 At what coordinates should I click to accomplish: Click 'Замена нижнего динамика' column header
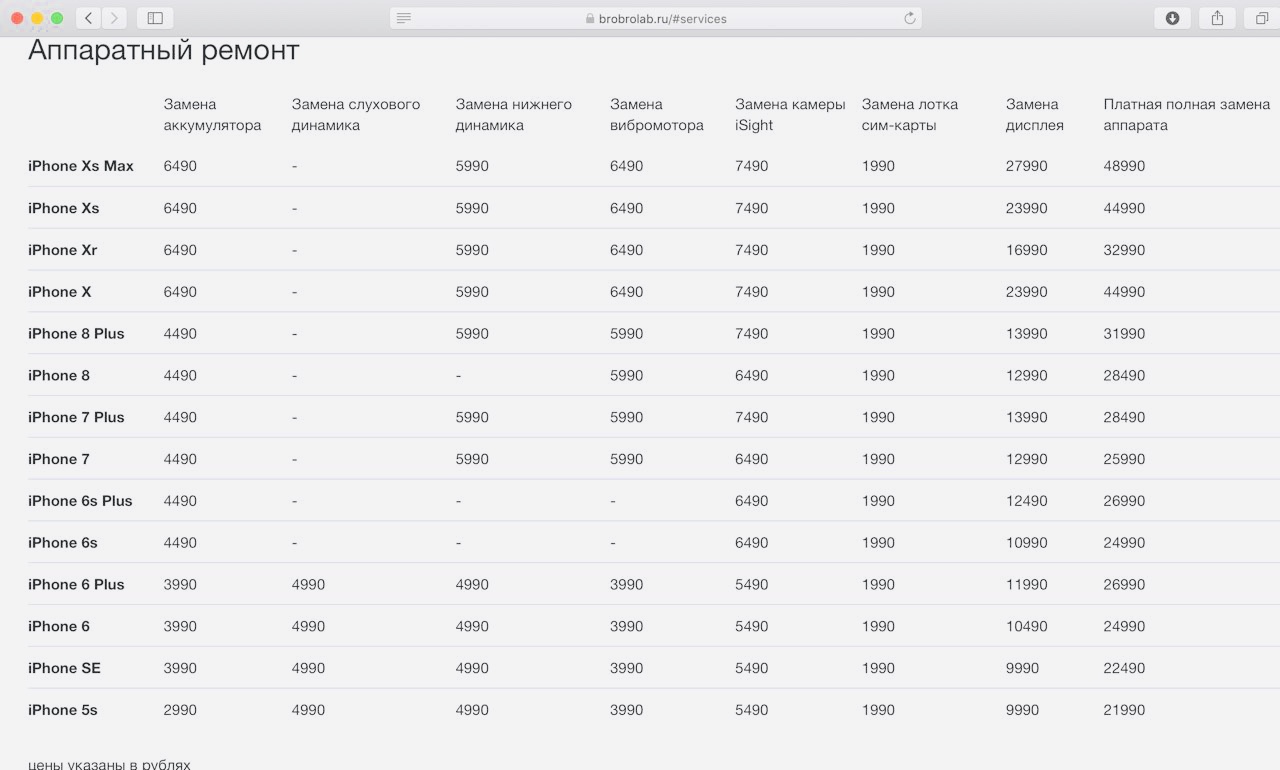pos(514,115)
